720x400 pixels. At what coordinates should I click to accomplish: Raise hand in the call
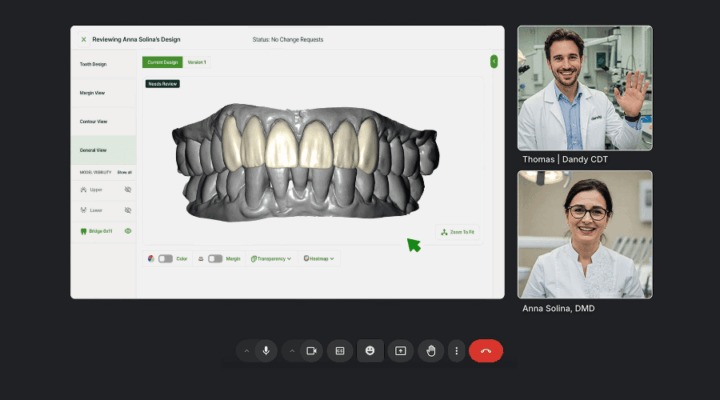[431, 351]
